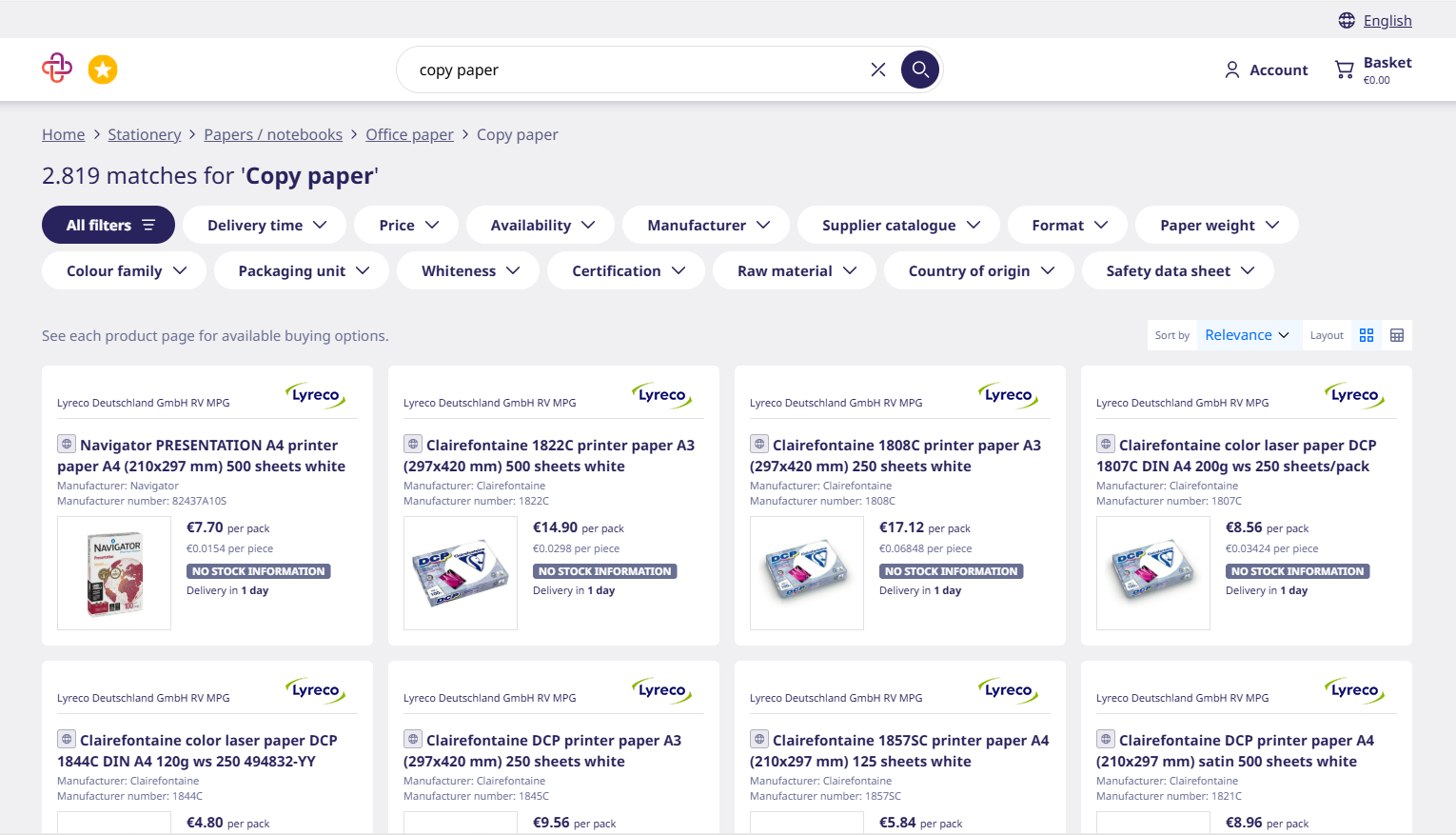Image resolution: width=1456 pixels, height=835 pixels.
Task: Switch to grid layout view
Action: pos(1367,335)
